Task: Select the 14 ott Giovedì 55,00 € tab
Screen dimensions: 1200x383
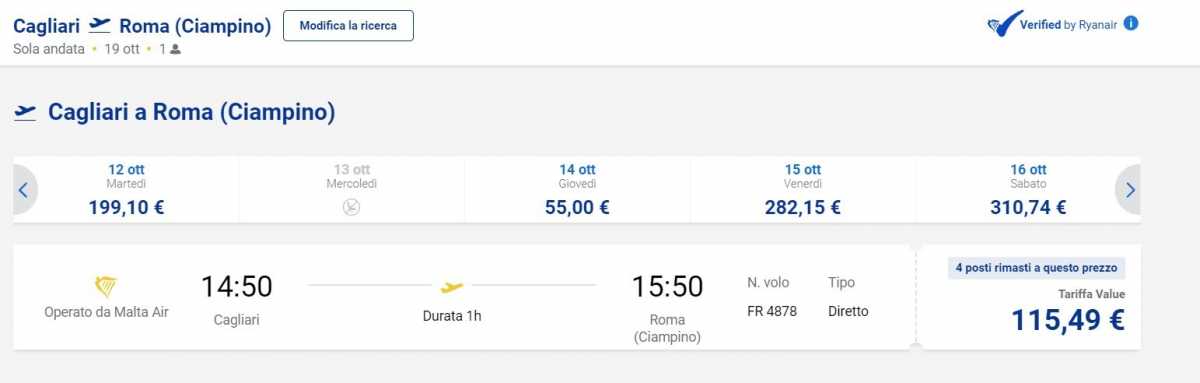Action: [x=577, y=189]
